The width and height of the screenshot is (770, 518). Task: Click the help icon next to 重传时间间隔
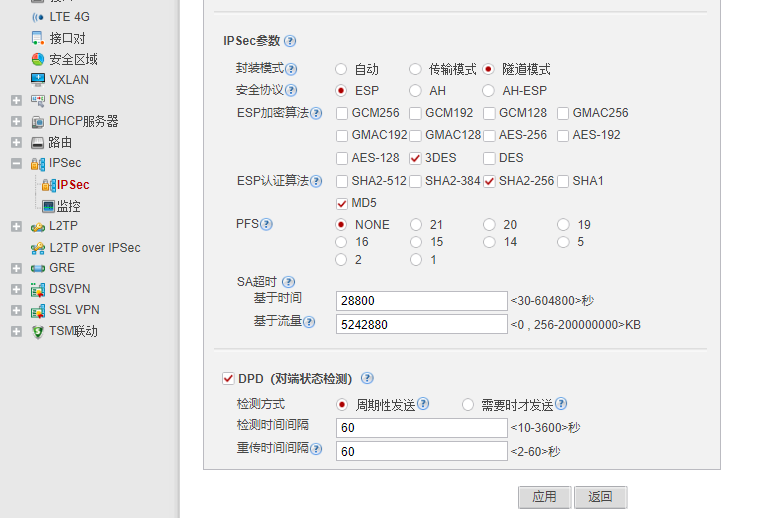point(316,450)
